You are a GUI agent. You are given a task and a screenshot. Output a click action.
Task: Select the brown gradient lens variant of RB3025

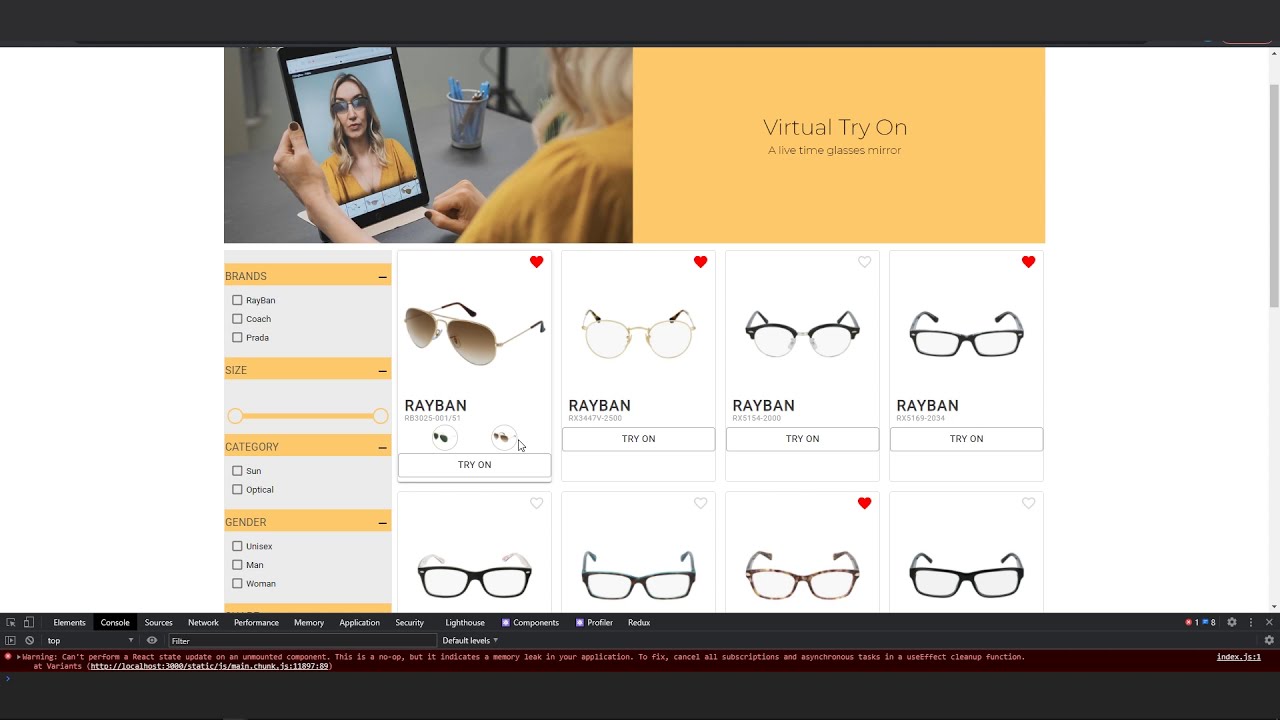(503, 437)
